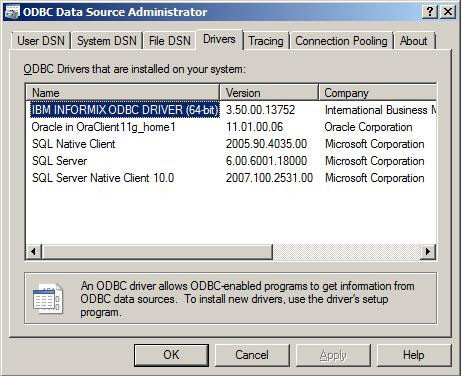Click the horizontal scrollbar right arrow
Viewport: 462px width, 376px height.
click(428, 251)
